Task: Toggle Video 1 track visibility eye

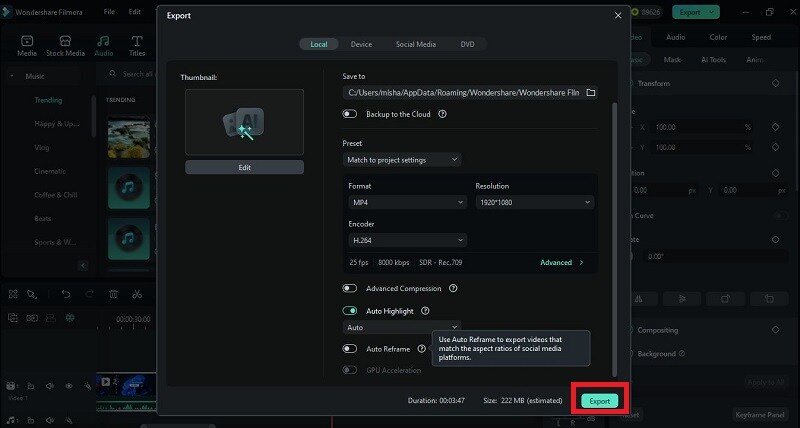Action: coord(68,386)
